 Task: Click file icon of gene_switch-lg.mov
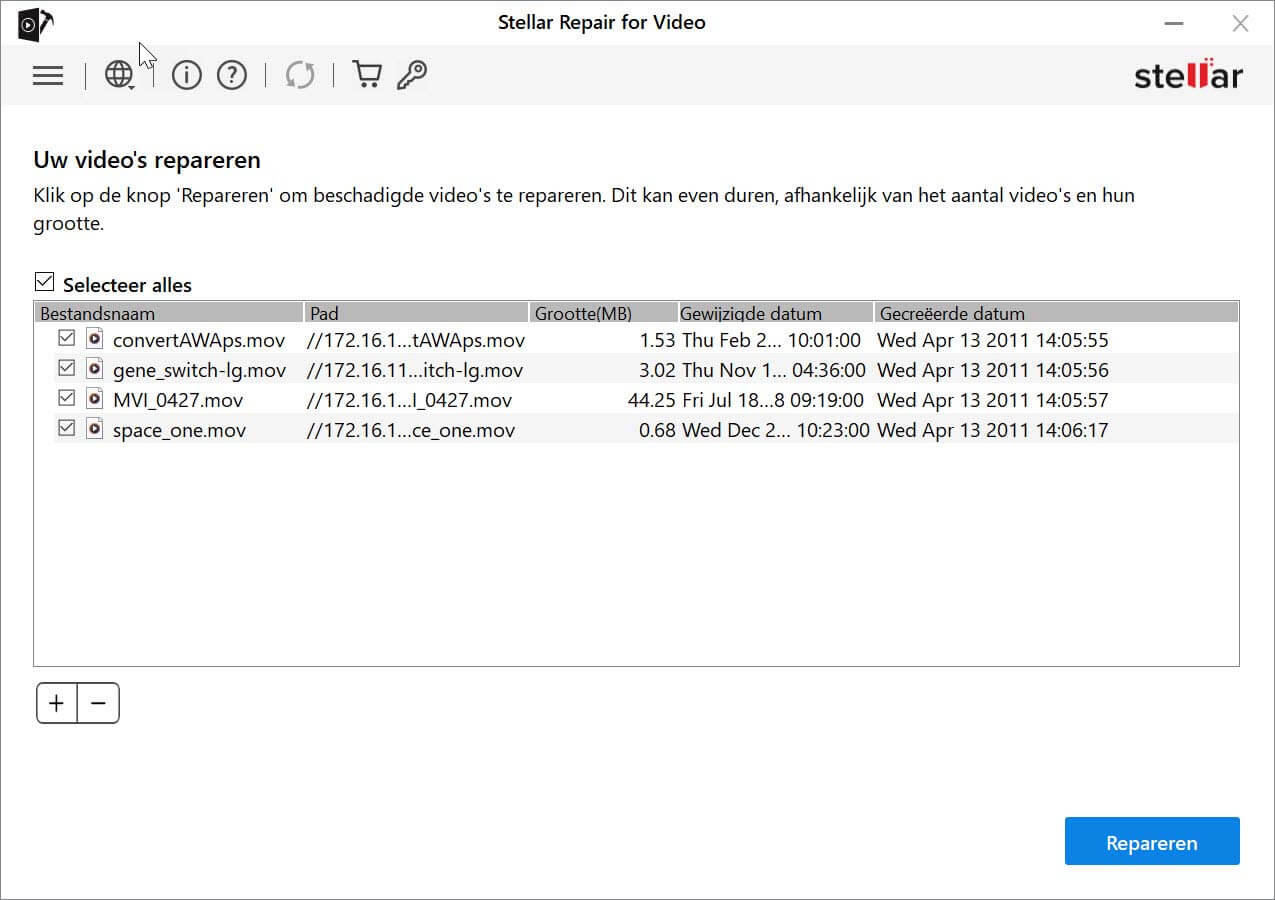(x=95, y=369)
